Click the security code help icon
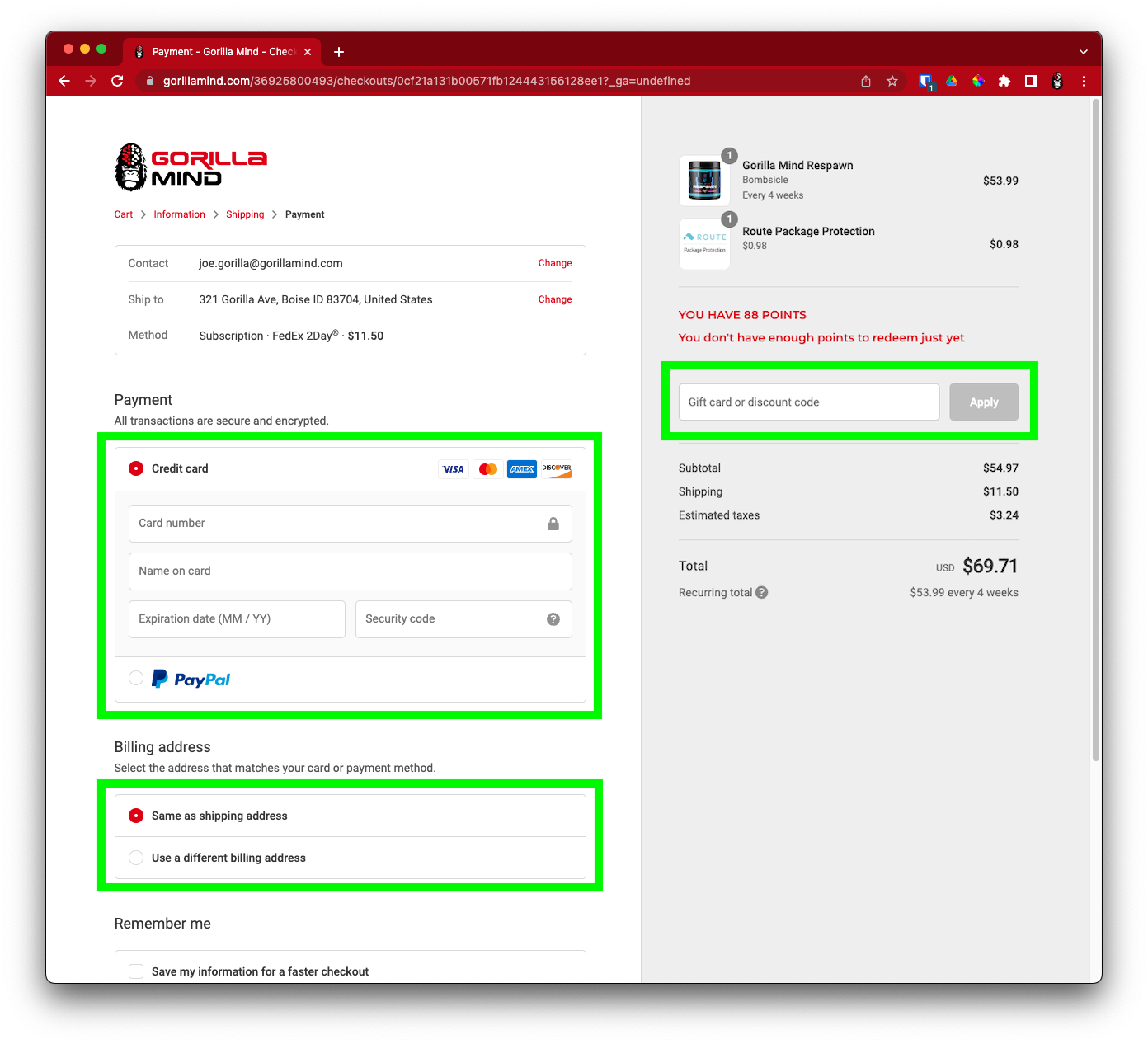The height and width of the screenshot is (1044, 1148). coord(553,619)
